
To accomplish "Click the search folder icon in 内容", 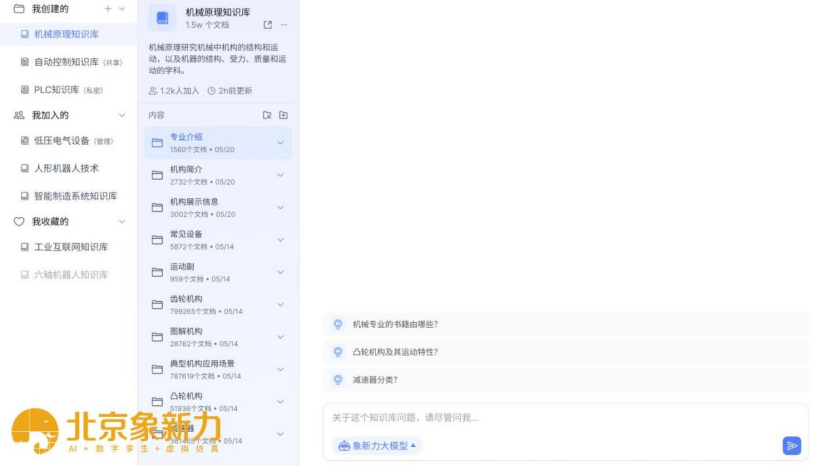I will (x=267, y=115).
